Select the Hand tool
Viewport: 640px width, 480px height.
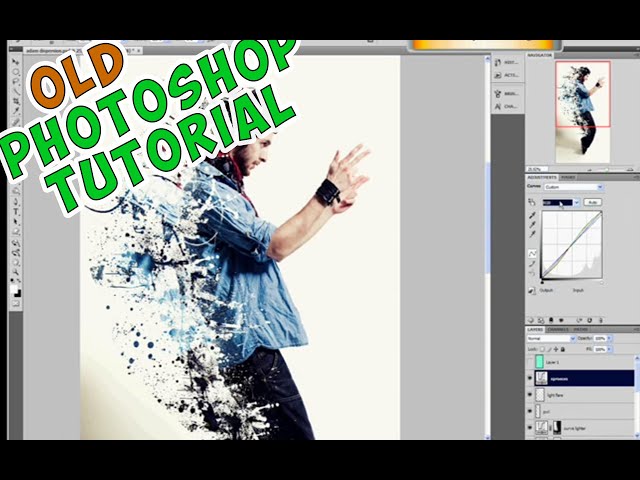coord(16,262)
